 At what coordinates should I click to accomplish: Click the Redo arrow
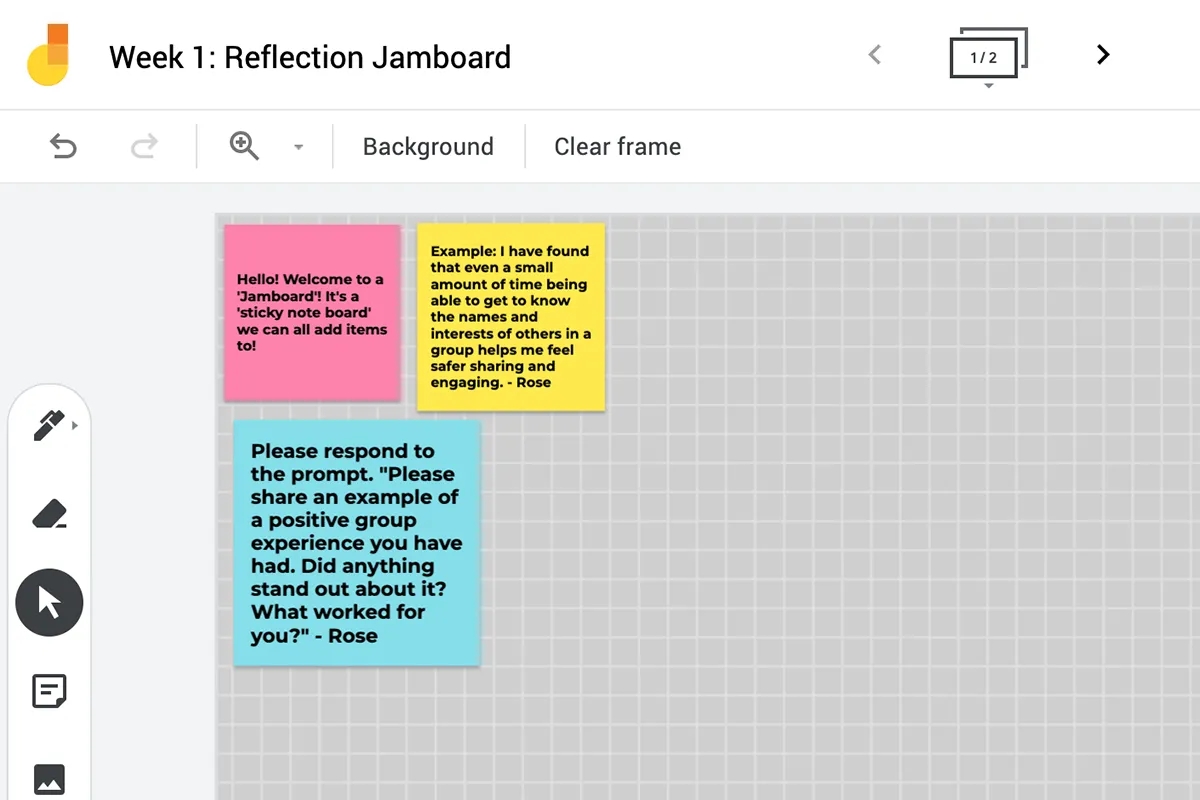(143, 146)
